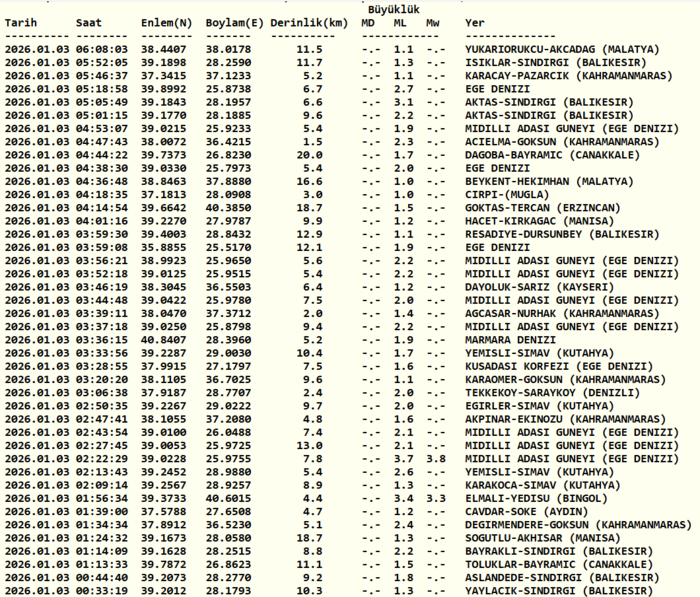Screen dimensions: 700x597
Task: Click the Derinlik(km) column header
Action: pos(308,22)
